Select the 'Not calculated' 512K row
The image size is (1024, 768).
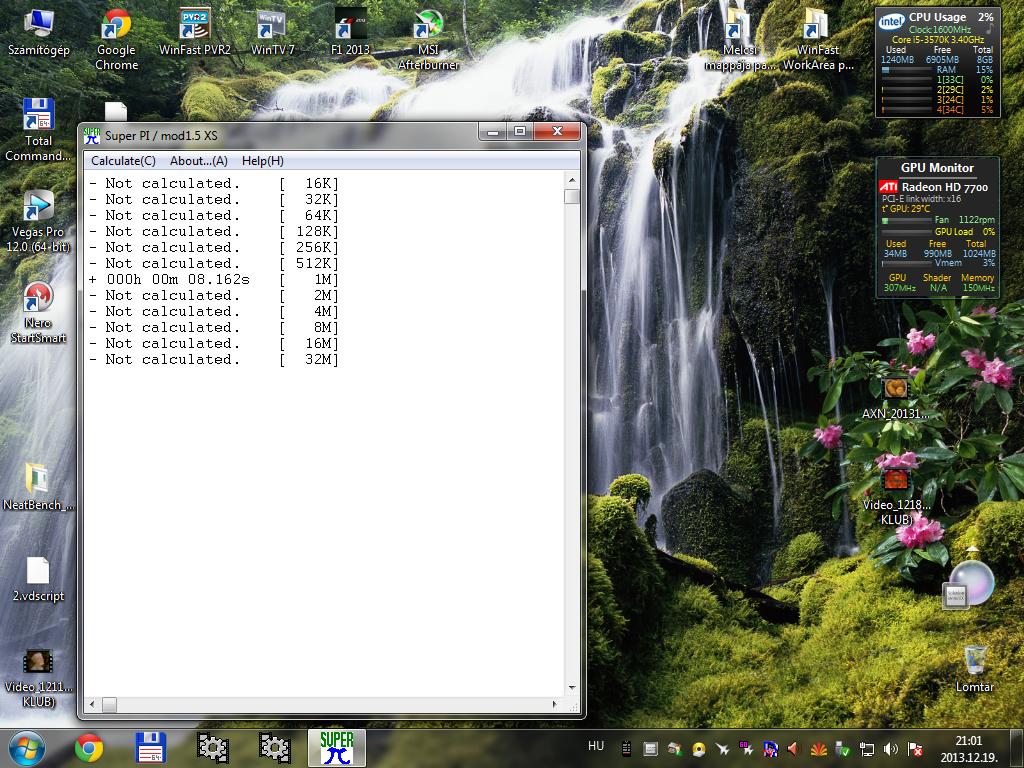pyautogui.click(x=214, y=263)
